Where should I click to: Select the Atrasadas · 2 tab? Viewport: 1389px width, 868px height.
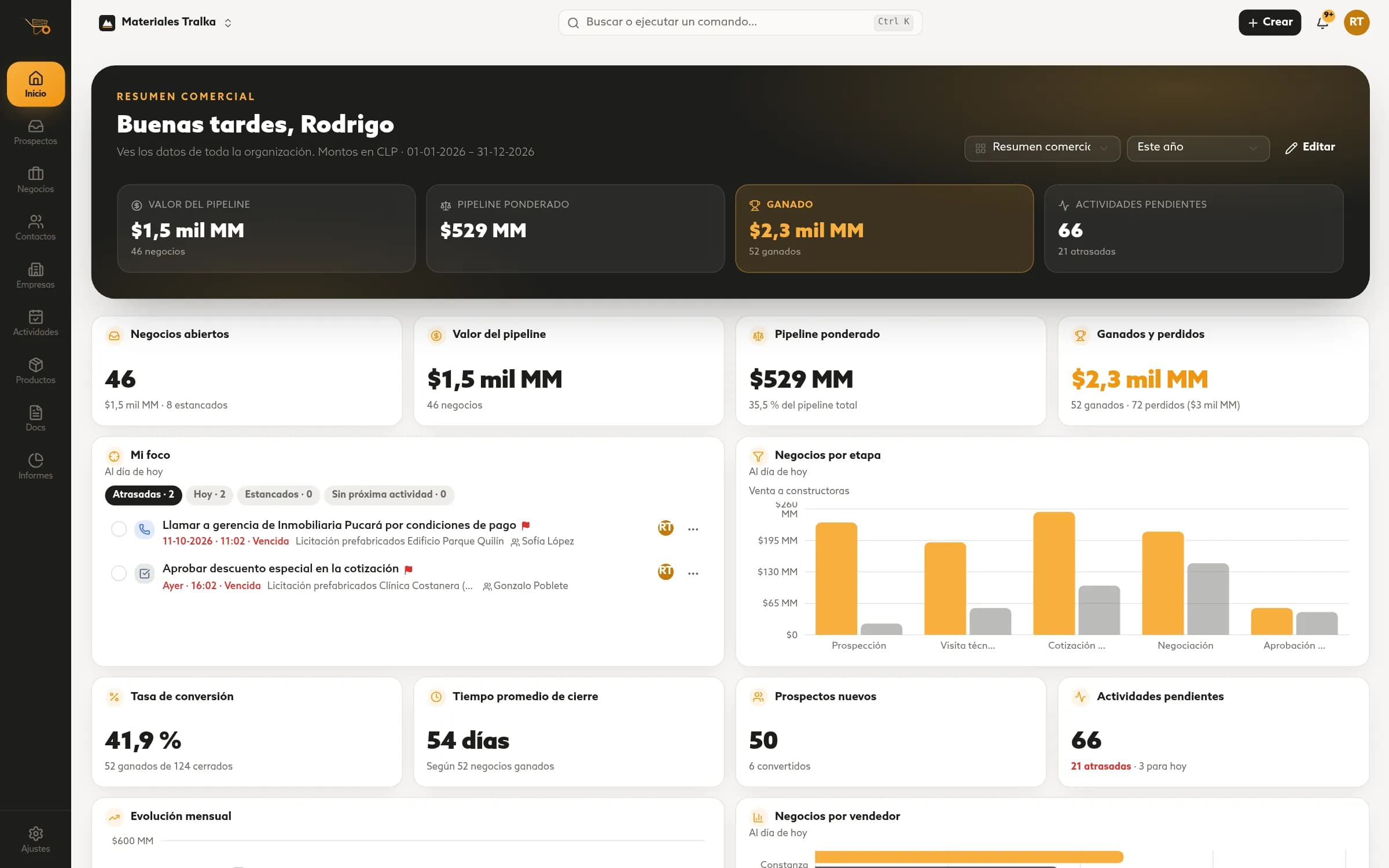click(x=143, y=495)
